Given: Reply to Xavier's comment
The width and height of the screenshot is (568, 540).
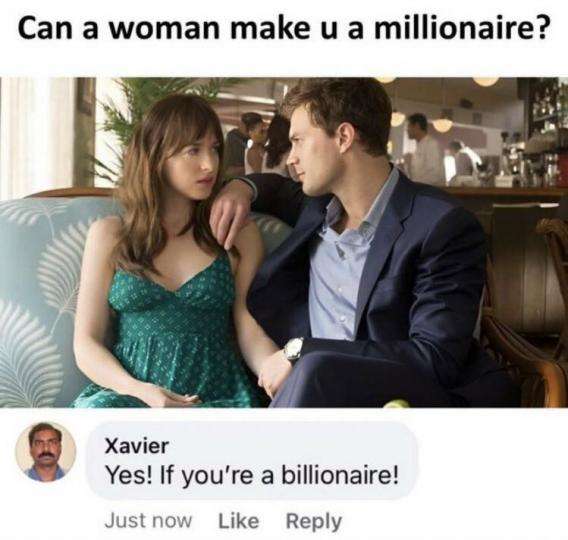Looking at the screenshot, I should 314,522.
